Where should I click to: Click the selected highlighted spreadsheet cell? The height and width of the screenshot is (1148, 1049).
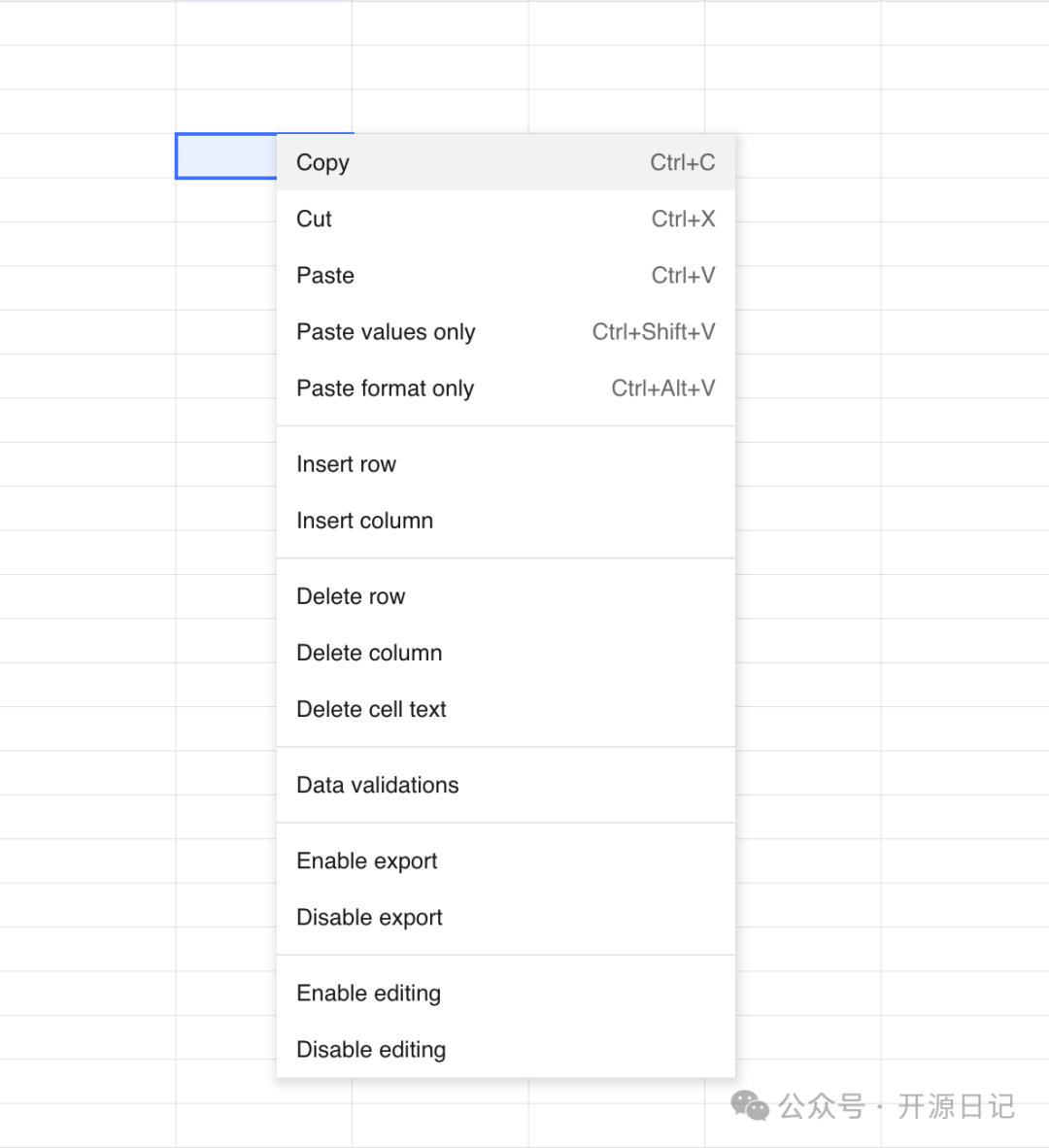coord(225,156)
